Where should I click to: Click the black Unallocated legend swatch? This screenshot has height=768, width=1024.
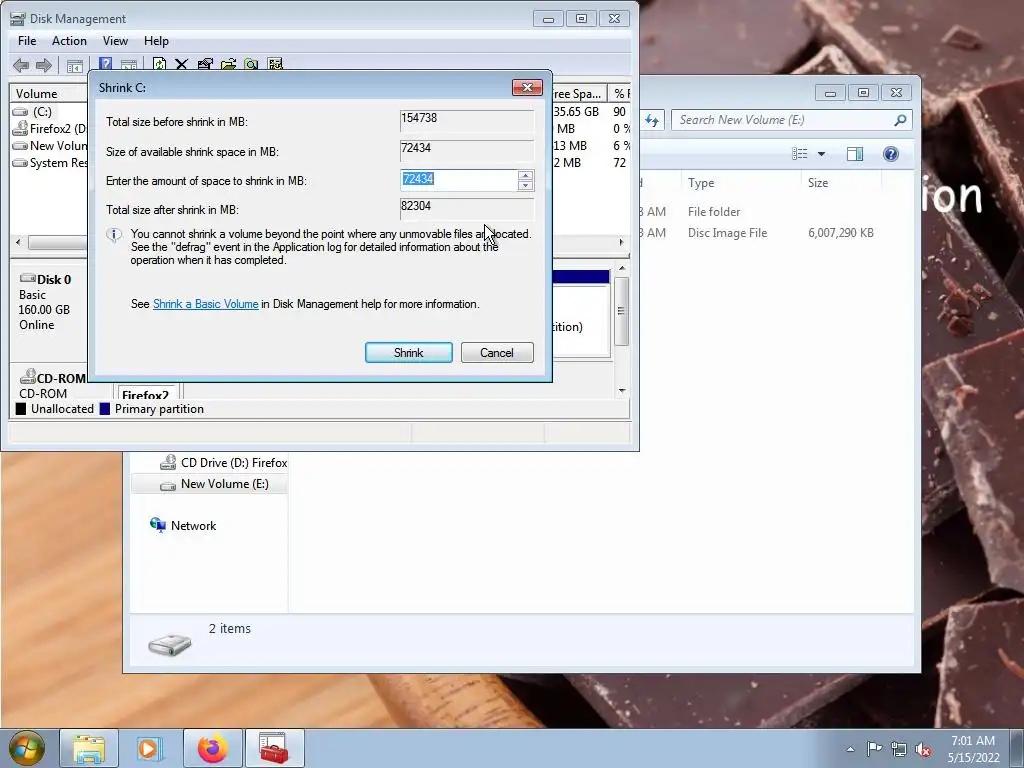21,409
